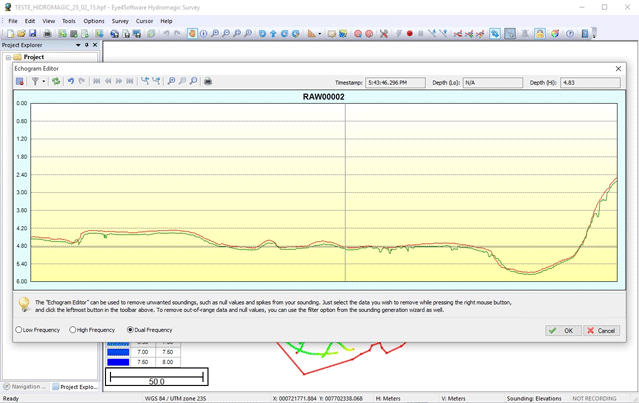The image size is (639, 403).
Task: Close the Project Explorer panel
Action: 95,45
